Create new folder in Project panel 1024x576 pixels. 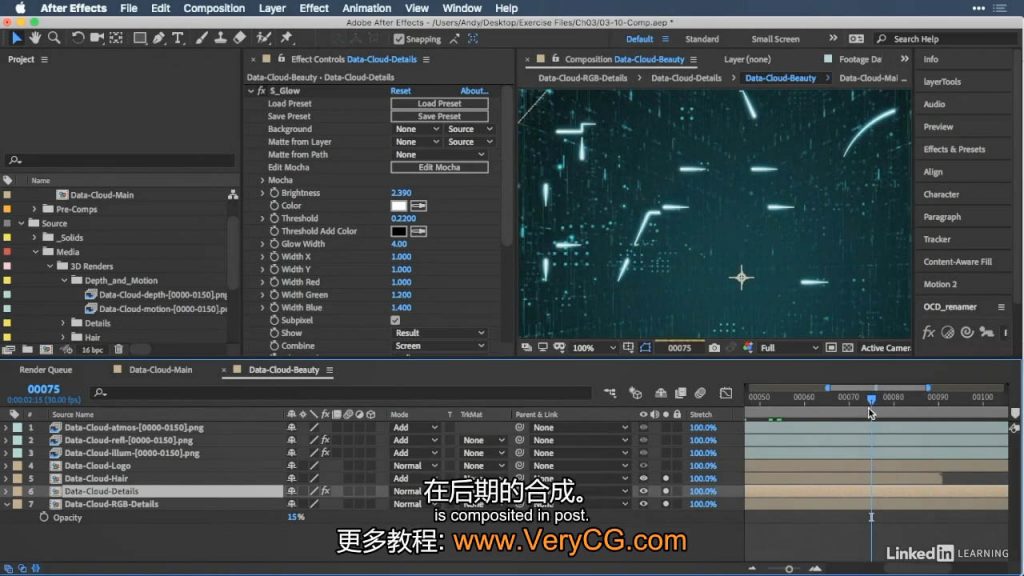[27, 349]
